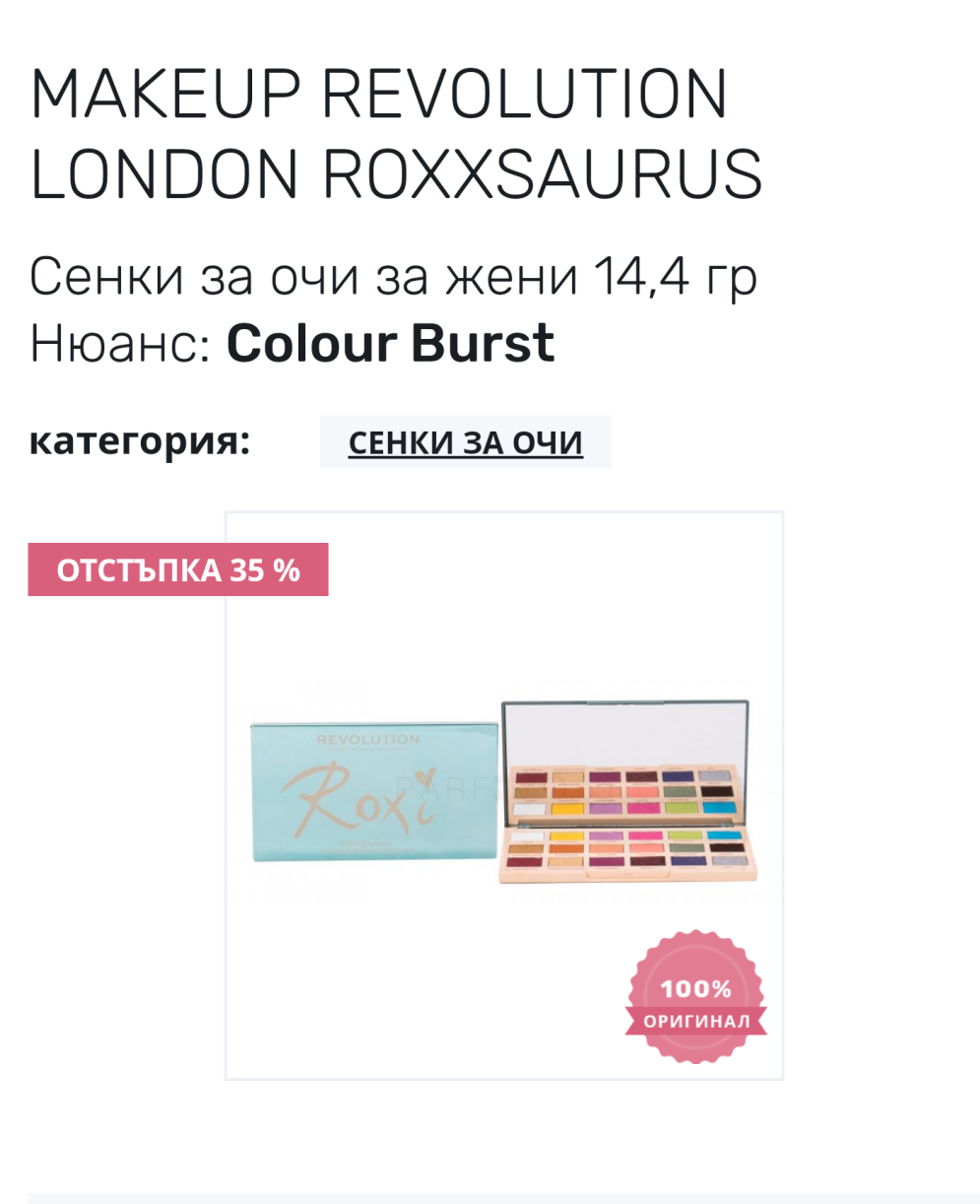The width and height of the screenshot is (980, 1204).
Task: Click the hot pink eyeshadow pan in tray
Action: point(645,836)
